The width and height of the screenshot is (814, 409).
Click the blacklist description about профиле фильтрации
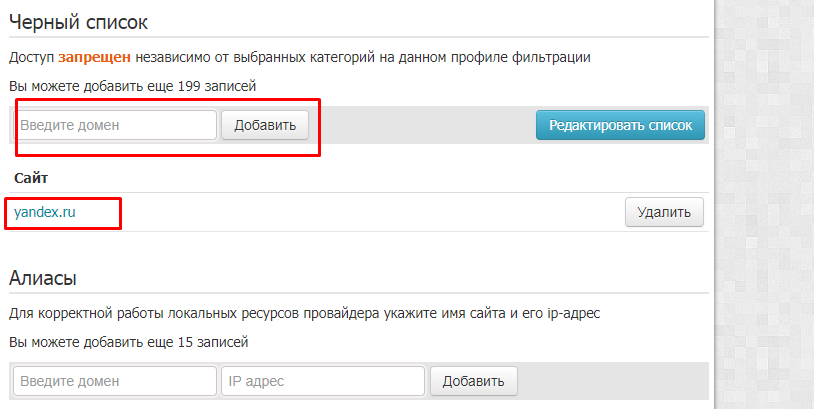(x=300, y=57)
